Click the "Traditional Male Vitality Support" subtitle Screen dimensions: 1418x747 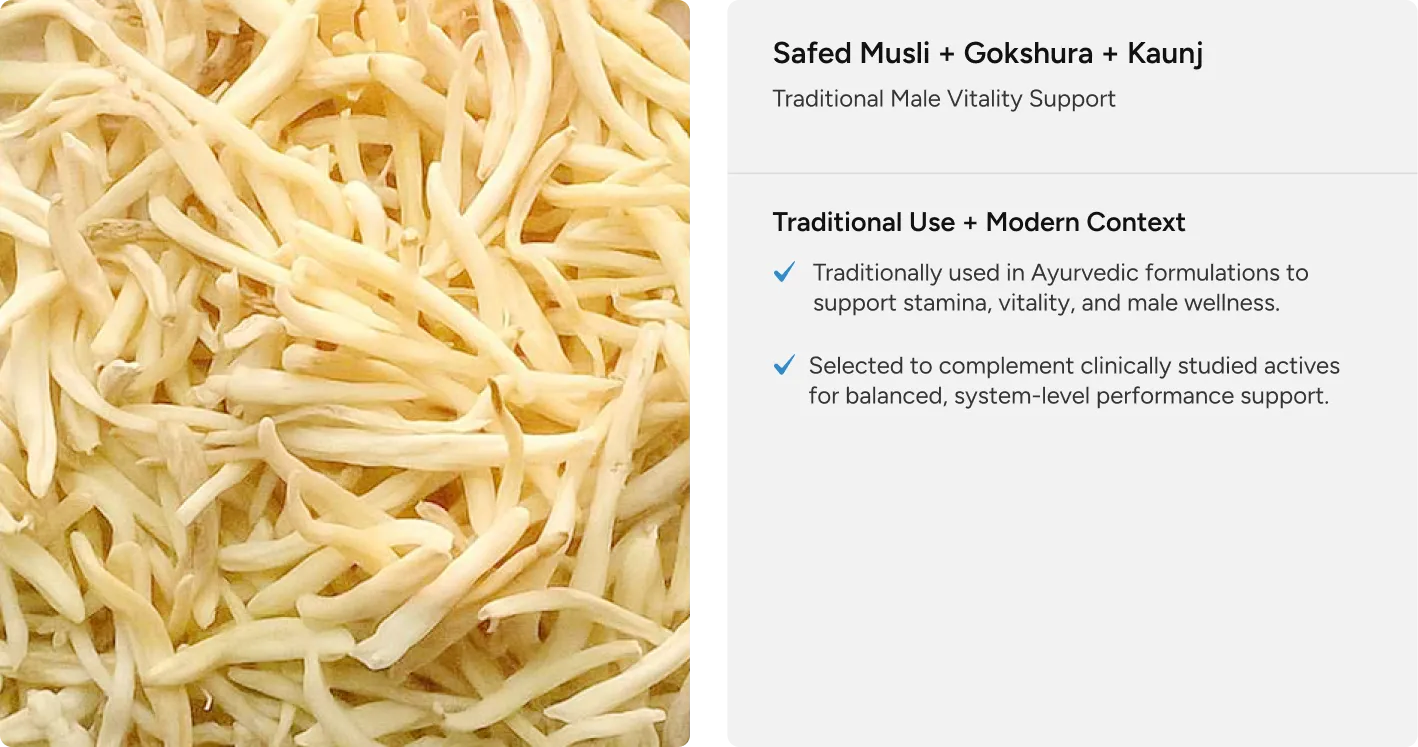pos(944,99)
